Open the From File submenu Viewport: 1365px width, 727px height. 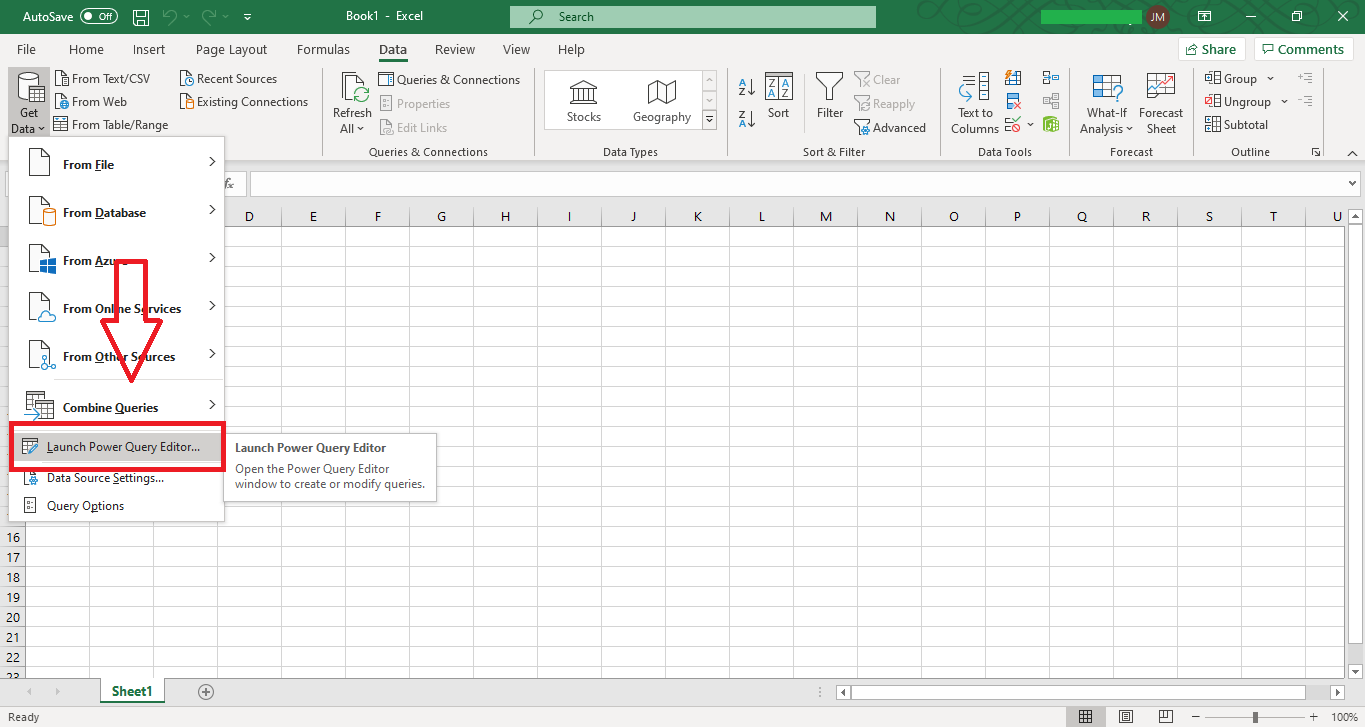[117, 164]
